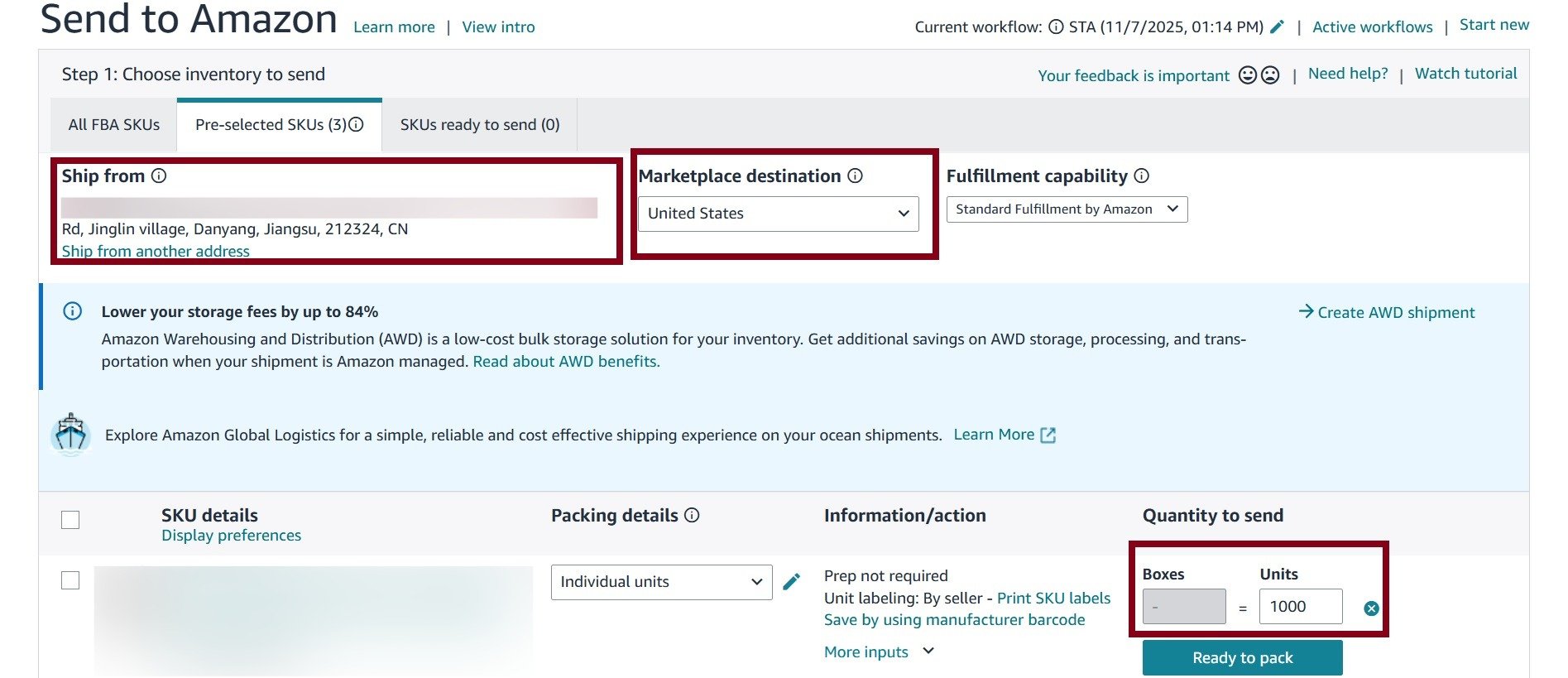
Task: Click the pencil icon to edit packing details
Action: pyautogui.click(x=792, y=582)
